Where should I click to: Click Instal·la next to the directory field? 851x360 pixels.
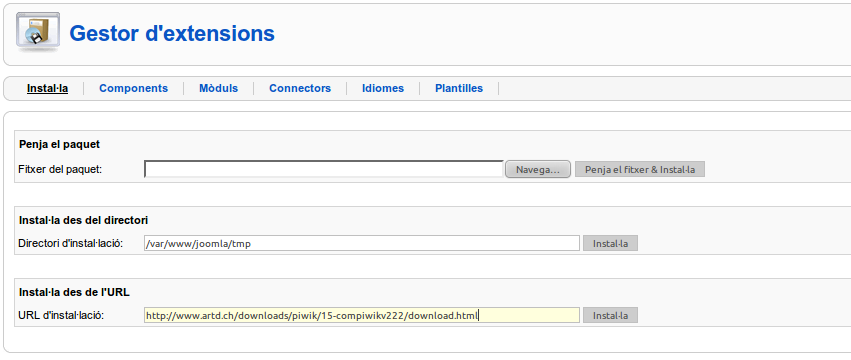(611, 243)
